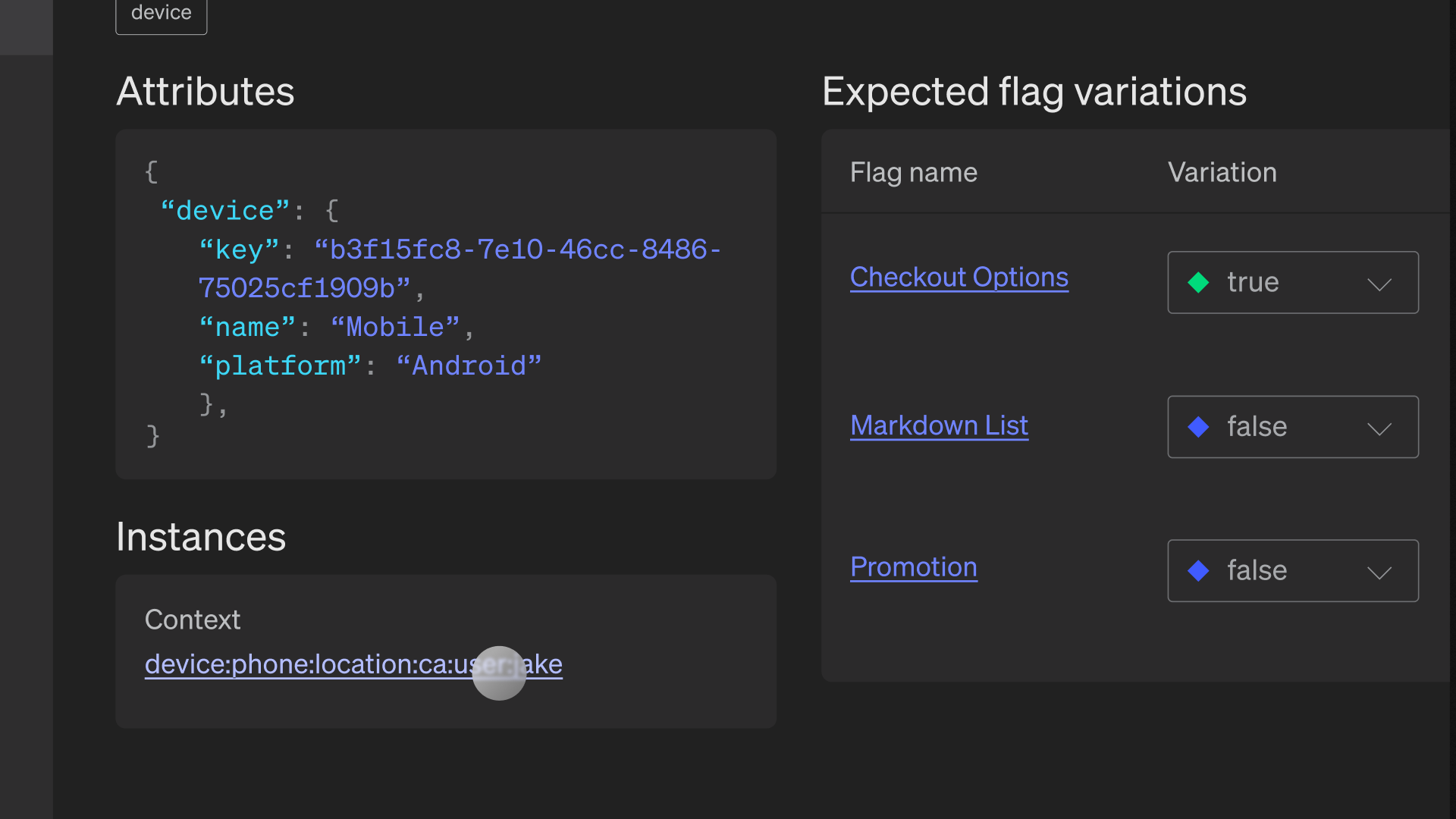Open the Markdown List flag link
Image resolution: width=1456 pixels, height=819 pixels.
tap(939, 425)
